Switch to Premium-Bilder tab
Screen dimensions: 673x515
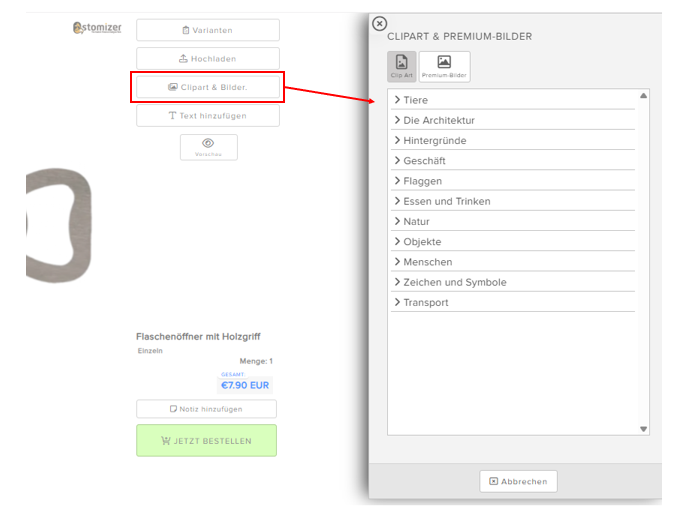[x=444, y=66]
